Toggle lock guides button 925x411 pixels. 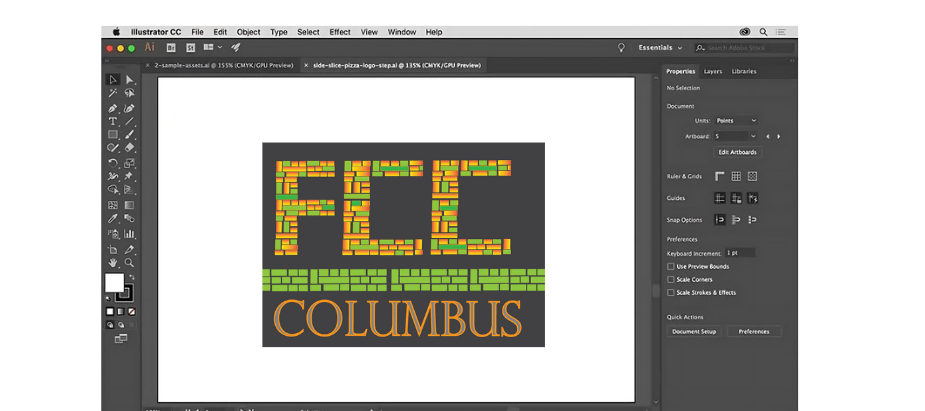(736, 198)
